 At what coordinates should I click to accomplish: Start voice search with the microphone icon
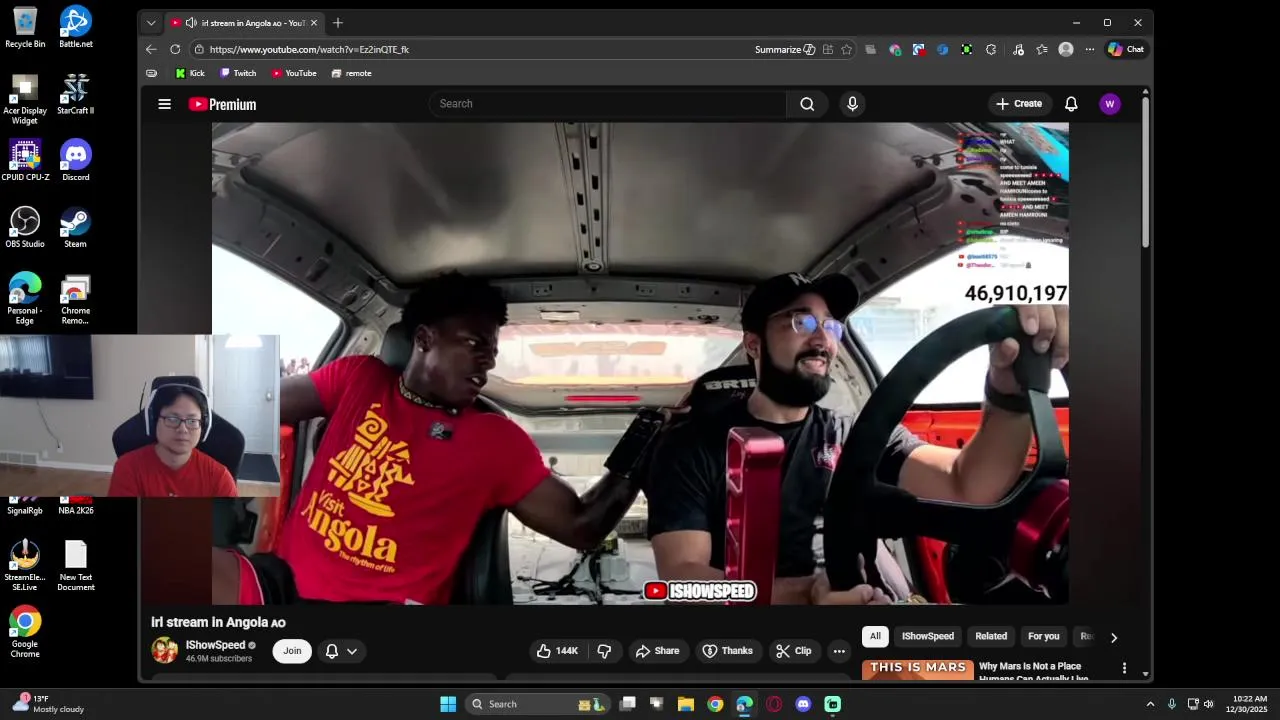coord(852,104)
